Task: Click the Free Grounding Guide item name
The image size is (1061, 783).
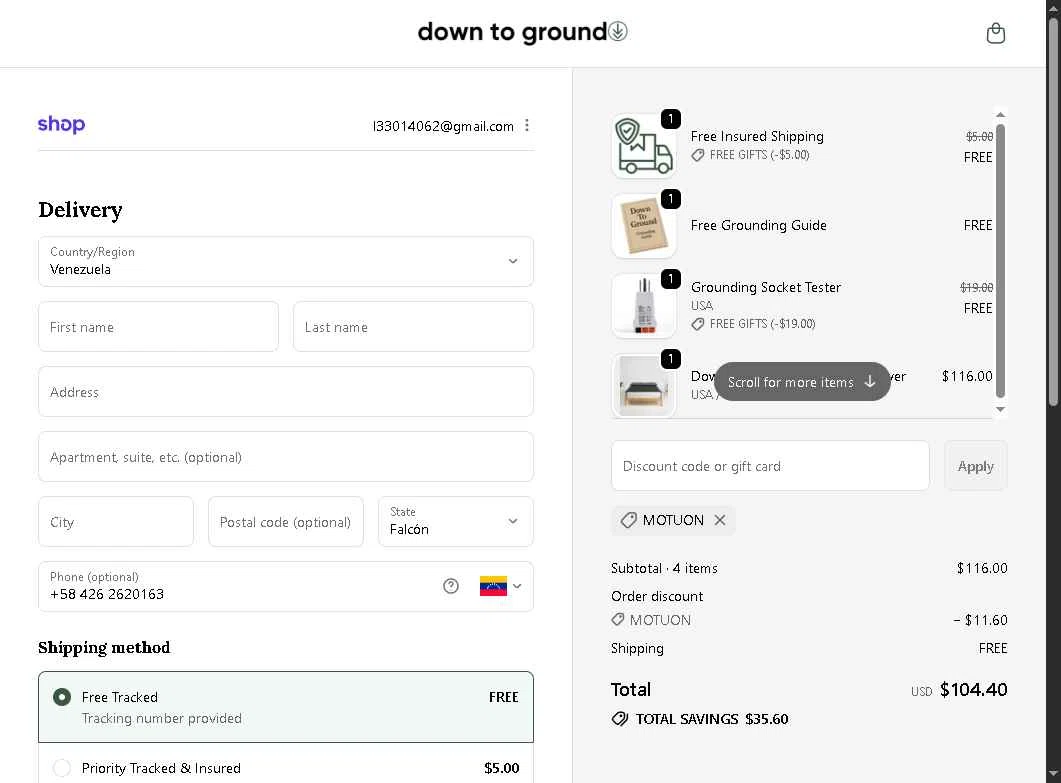Action: pyautogui.click(x=759, y=225)
